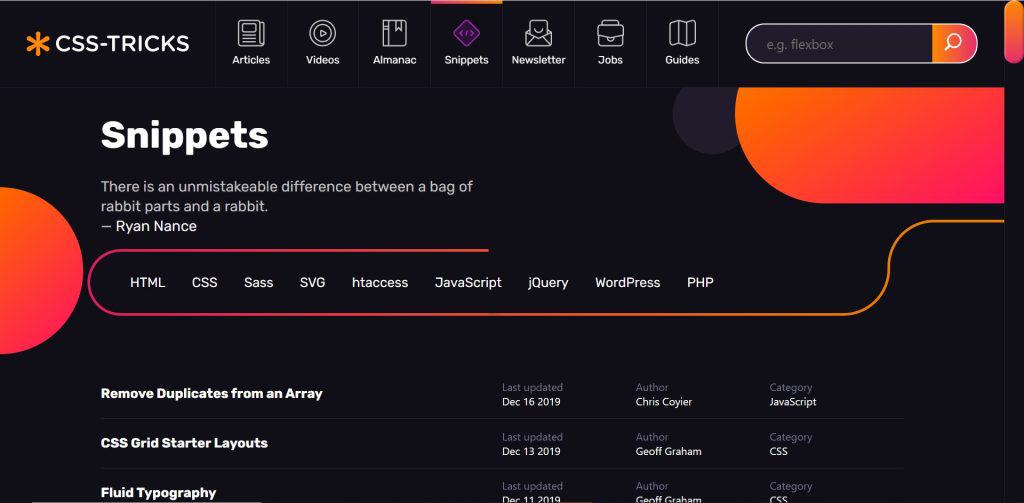Filter snippets by SVG

[x=312, y=283]
